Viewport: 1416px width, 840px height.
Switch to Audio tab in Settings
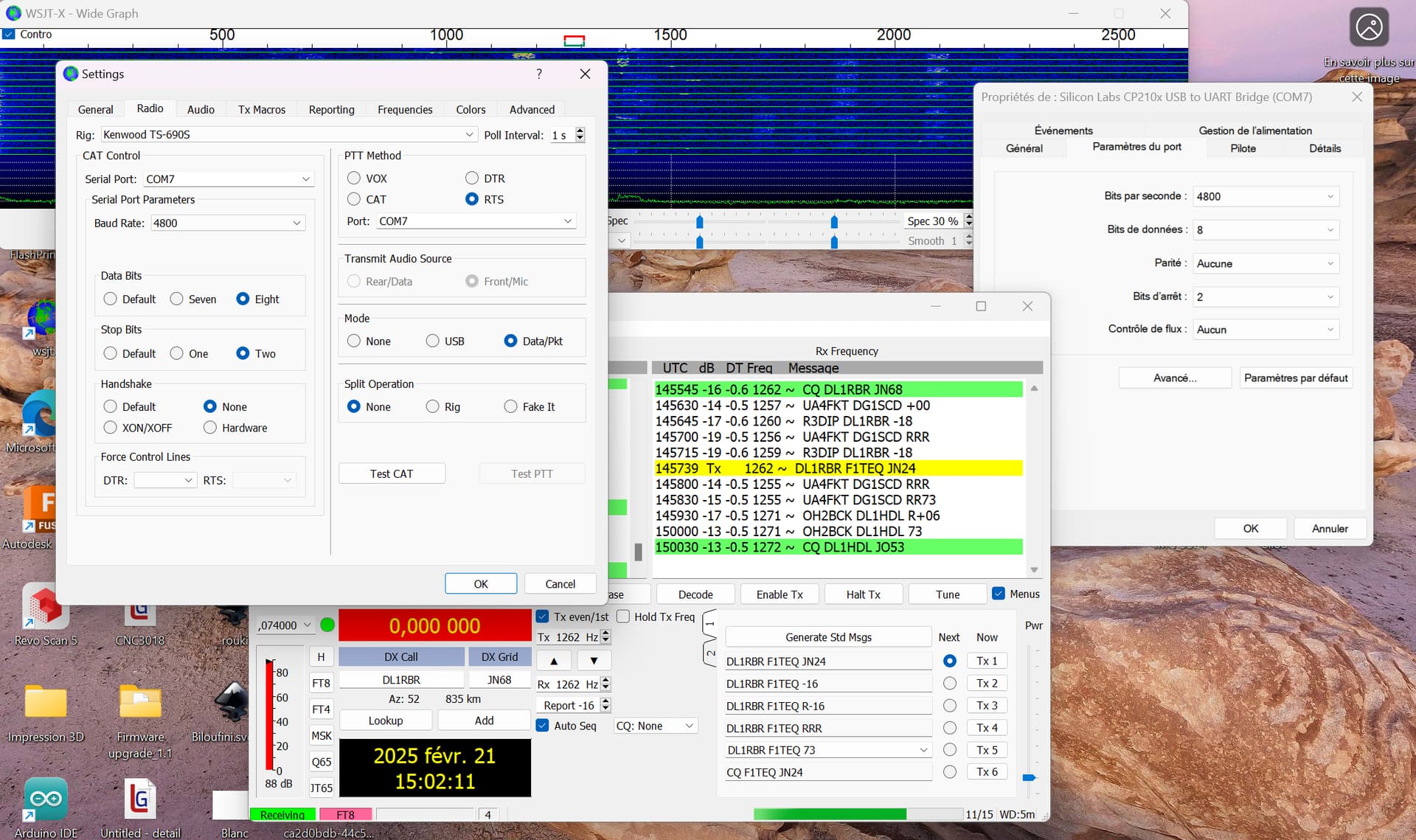click(201, 109)
